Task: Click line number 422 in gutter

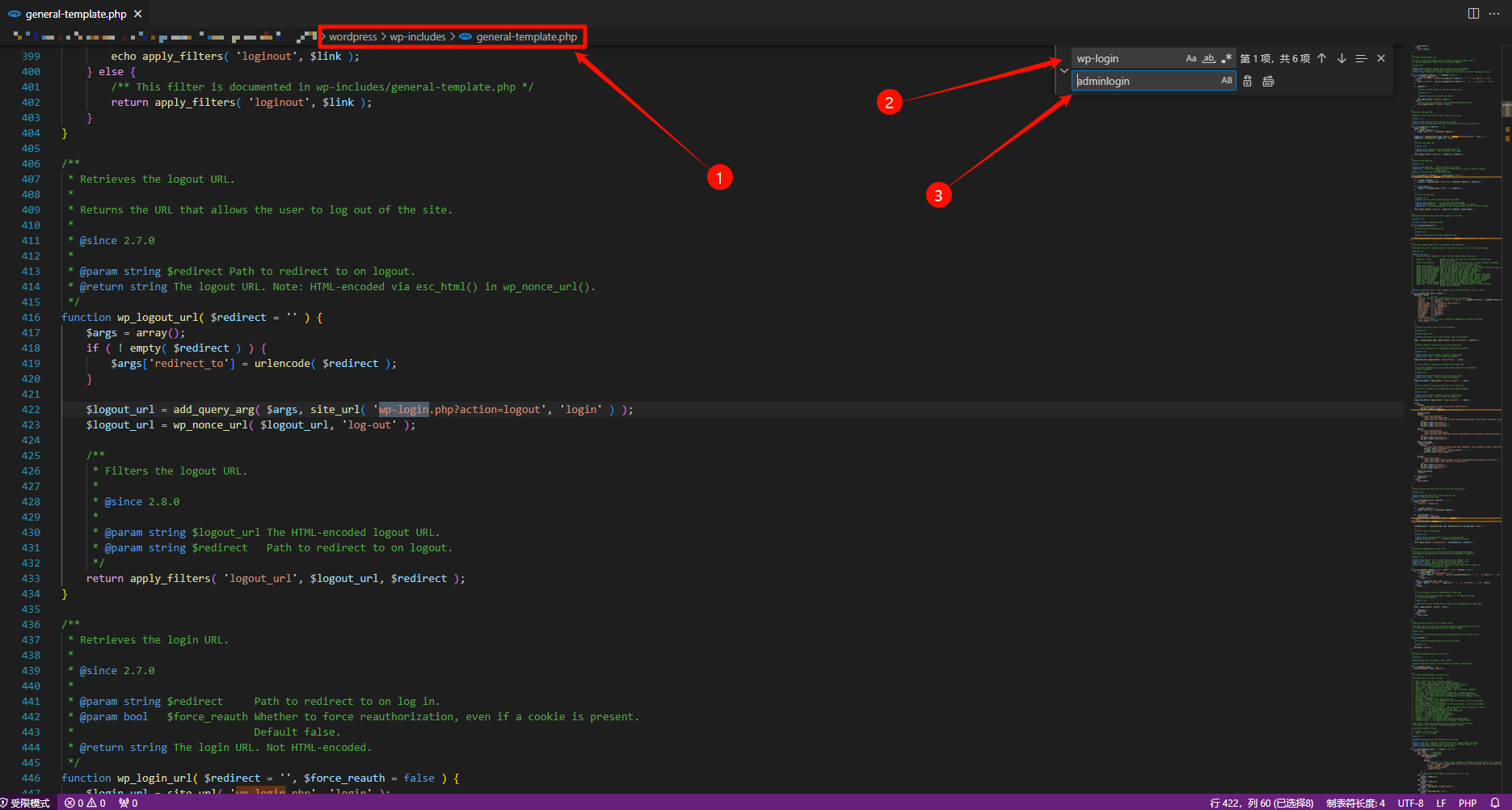Action: click(x=31, y=409)
